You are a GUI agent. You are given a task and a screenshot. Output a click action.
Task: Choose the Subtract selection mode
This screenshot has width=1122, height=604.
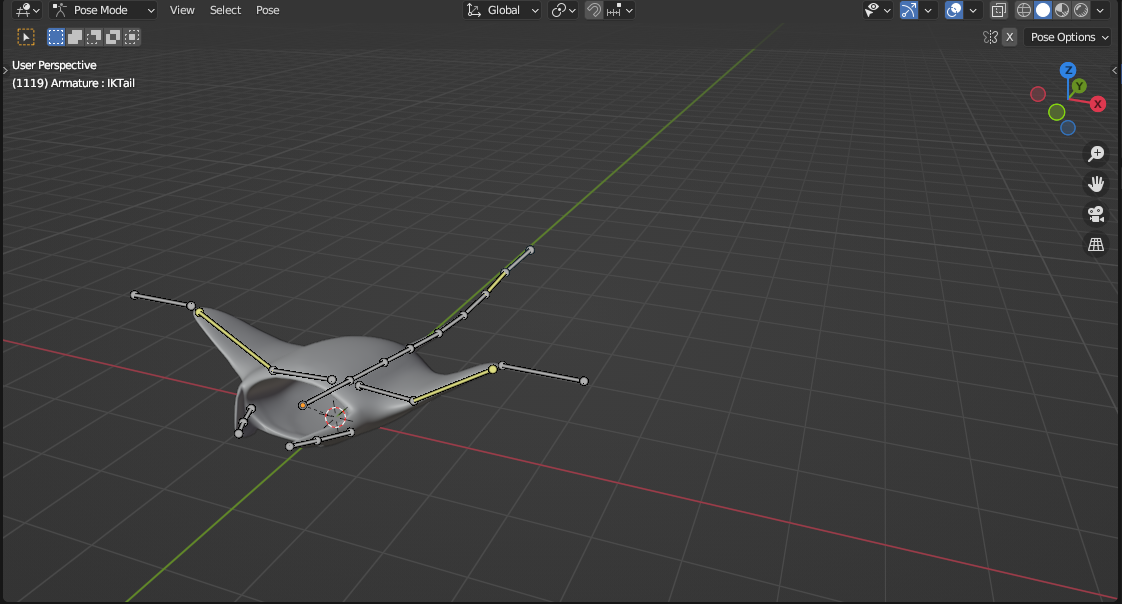pos(94,37)
